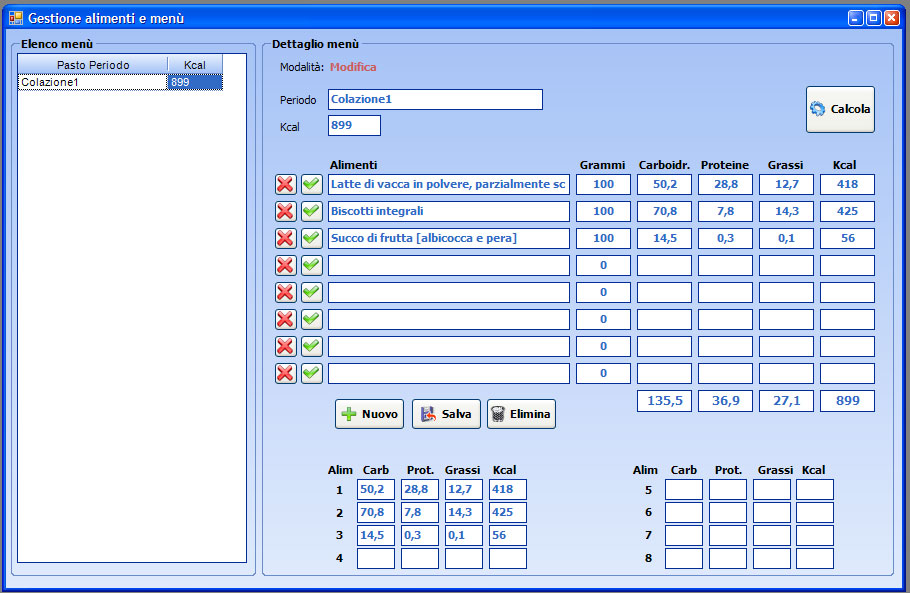Click green checkmark beside Latte di vacca row
The height and width of the screenshot is (593, 910).
click(x=312, y=184)
